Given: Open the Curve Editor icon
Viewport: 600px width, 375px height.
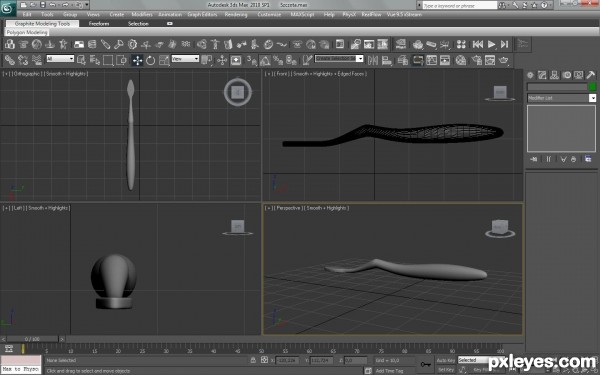Looking at the screenshot, I should 431,60.
